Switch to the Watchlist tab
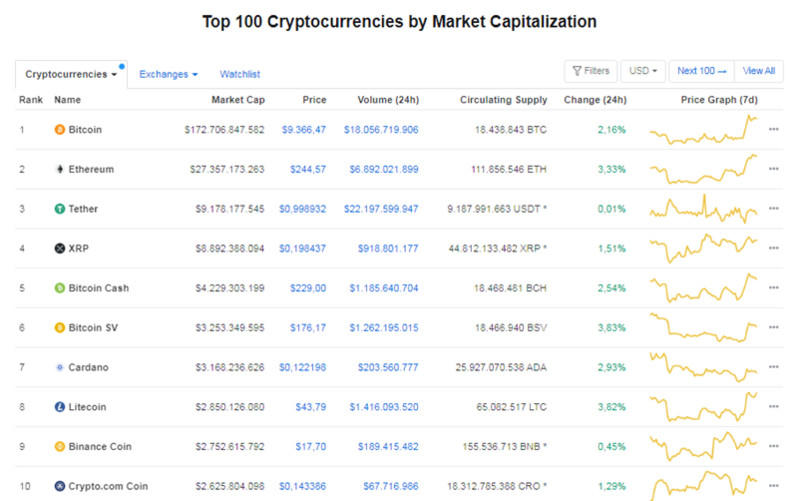This screenshot has height=501, width=798. pyautogui.click(x=240, y=74)
